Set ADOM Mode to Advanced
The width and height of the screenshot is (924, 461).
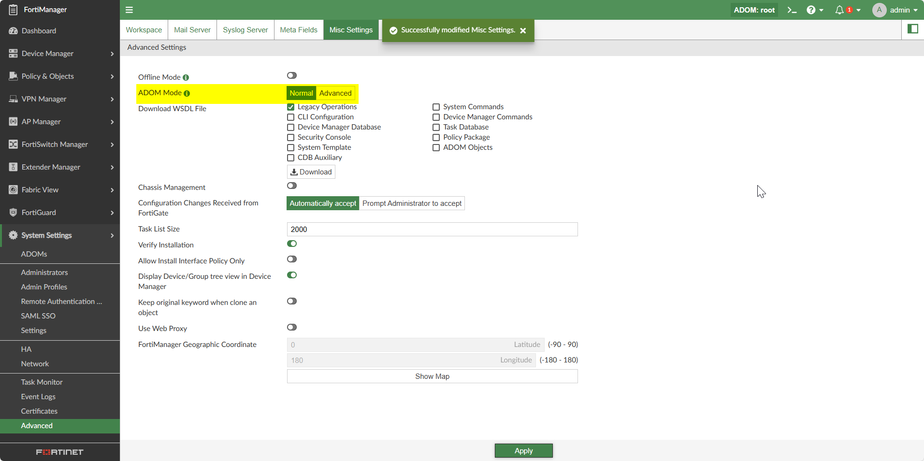point(335,93)
